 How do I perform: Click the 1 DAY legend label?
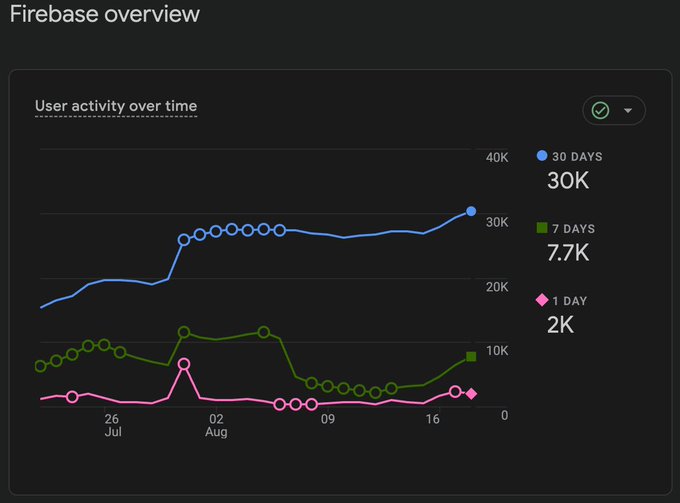point(569,300)
